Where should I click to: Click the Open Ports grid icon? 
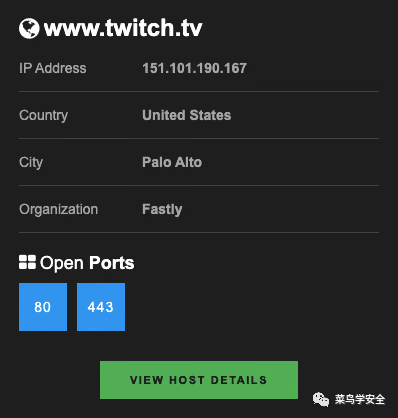click(x=27, y=262)
